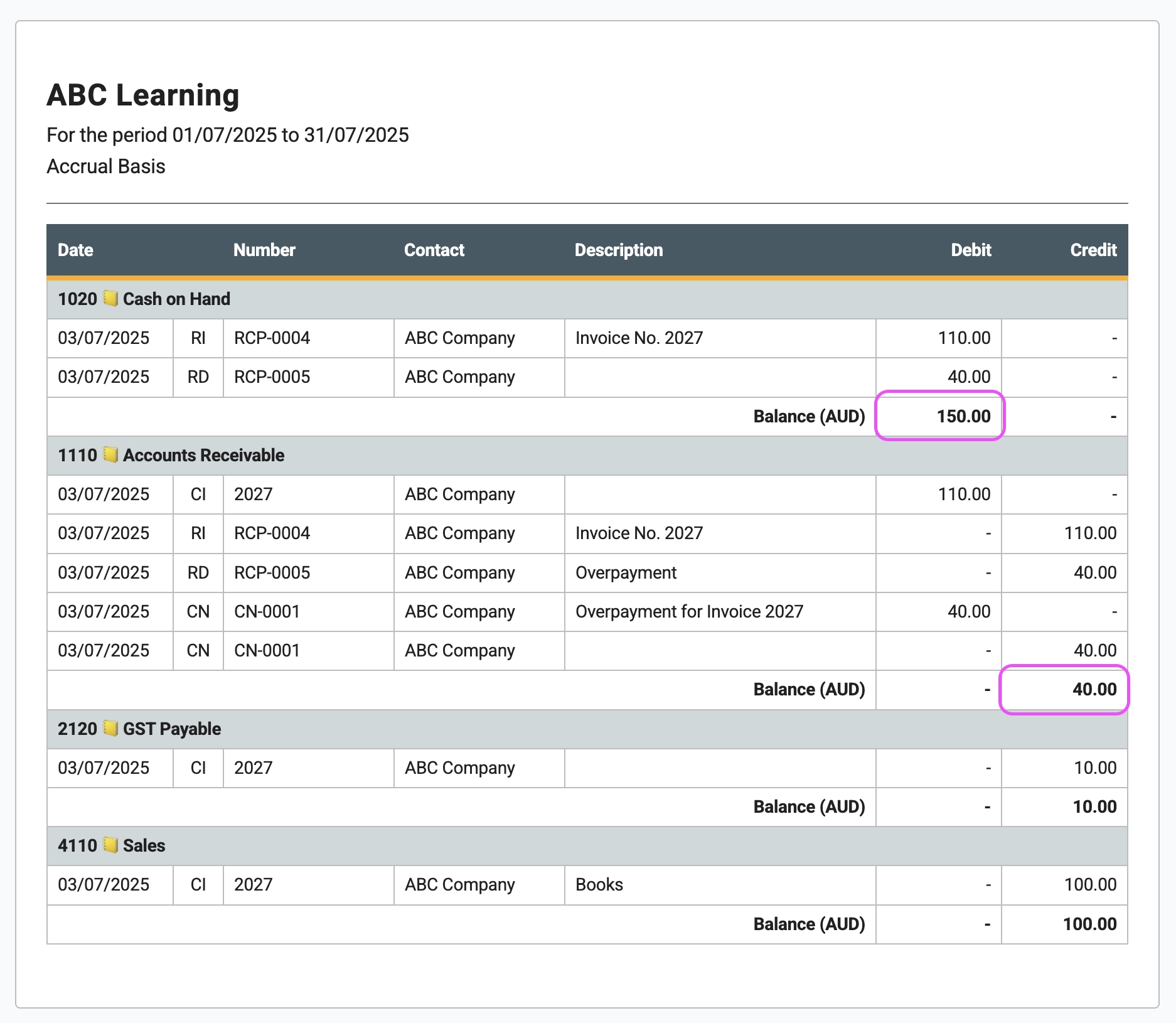Click ABC Company contact on GST Payable row
This screenshot has height=1023, width=1176.
tap(459, 768)
